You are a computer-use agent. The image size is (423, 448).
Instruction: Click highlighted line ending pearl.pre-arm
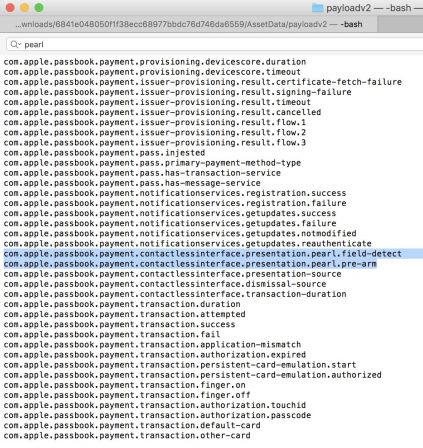pos(190,264)
